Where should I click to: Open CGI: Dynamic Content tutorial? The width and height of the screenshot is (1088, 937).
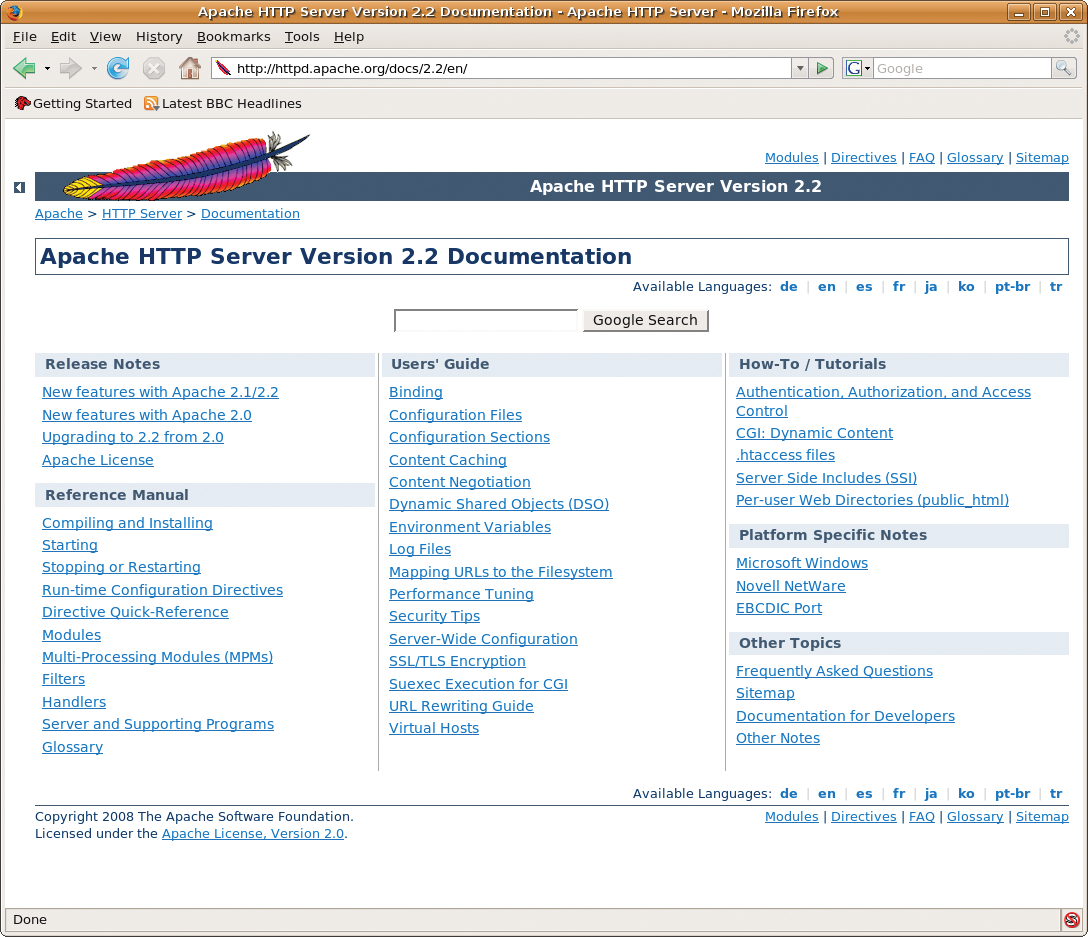(815, 433)
